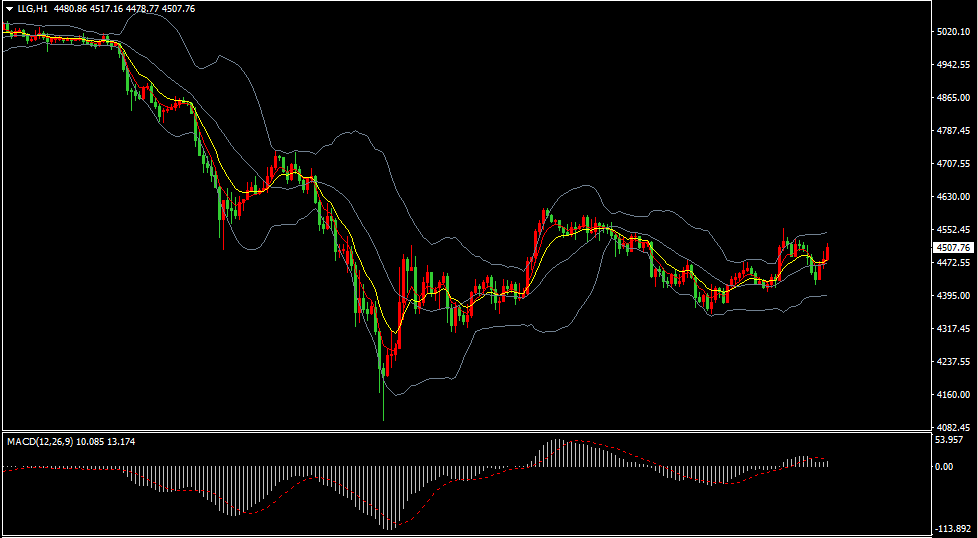Click the 4865.00 price axis label
Screen dimensions: 978x538
954,98
